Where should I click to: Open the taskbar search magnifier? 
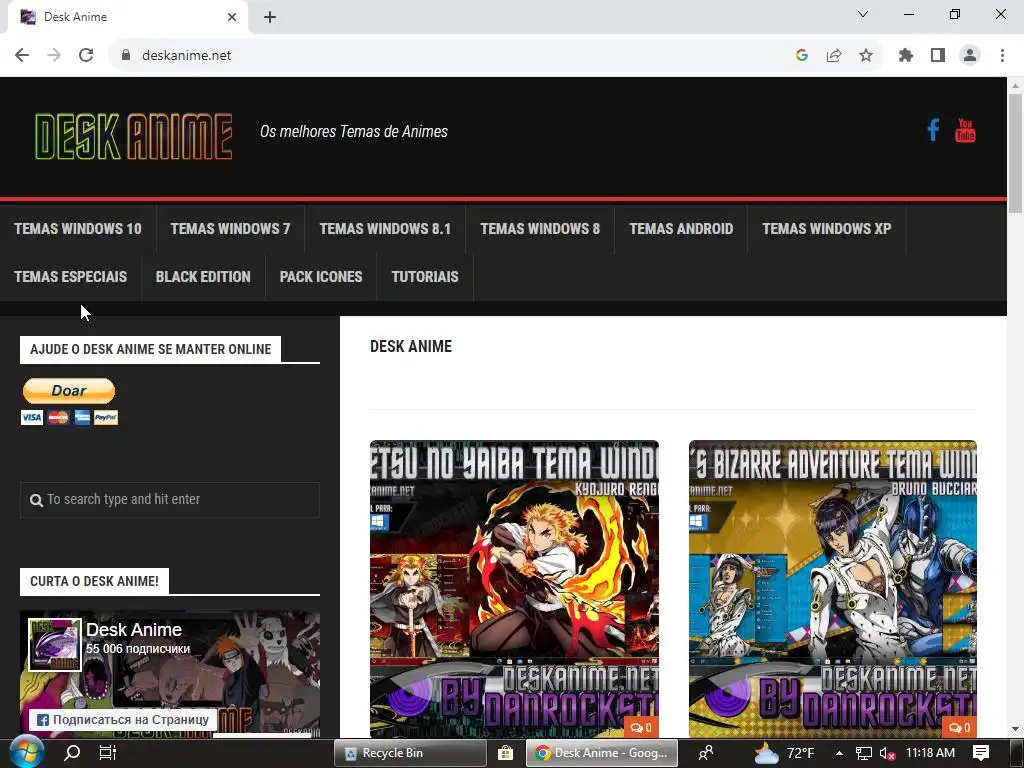(x=72, y=753)
